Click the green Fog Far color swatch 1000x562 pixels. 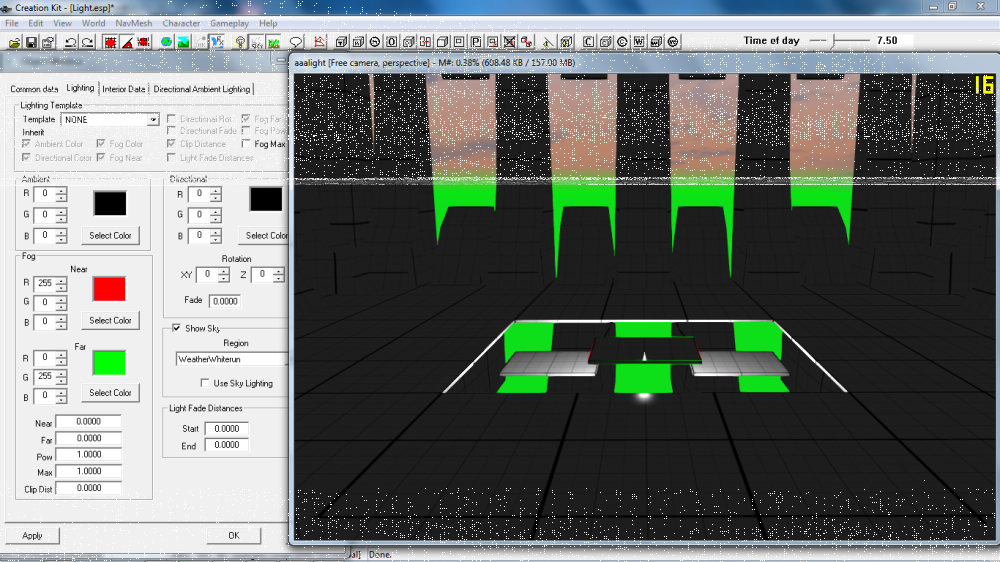110,362
